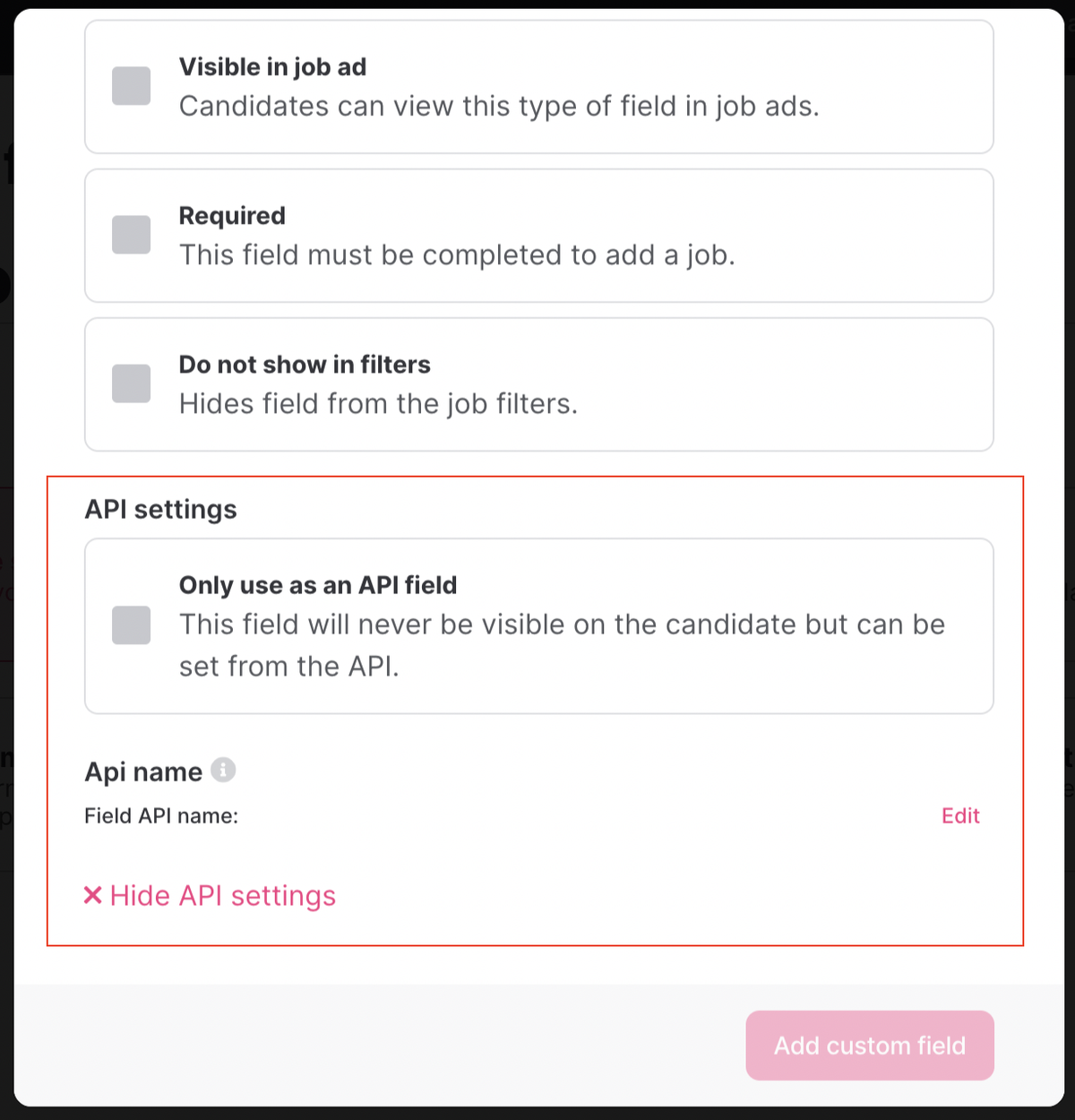Enable the "Required" checkbox
The image size is (1075, 1120).
(x=131, y=235)
